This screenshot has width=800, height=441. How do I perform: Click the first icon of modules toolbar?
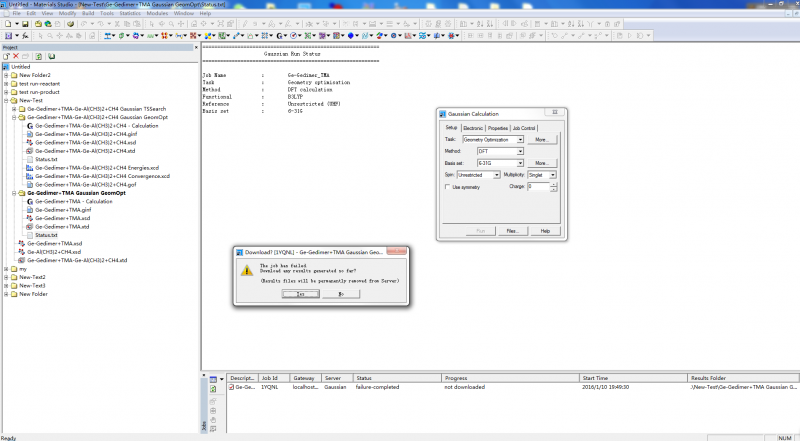click(108, 36)
